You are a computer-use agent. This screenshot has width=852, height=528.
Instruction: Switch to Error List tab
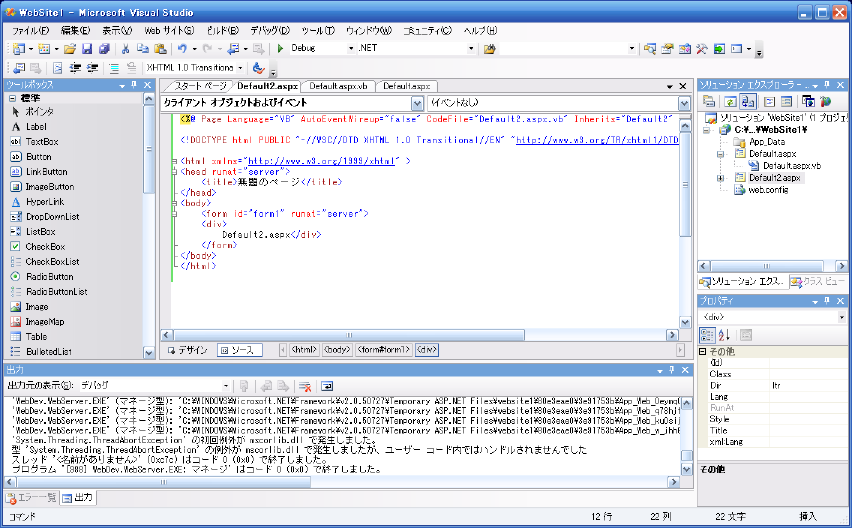32,498
